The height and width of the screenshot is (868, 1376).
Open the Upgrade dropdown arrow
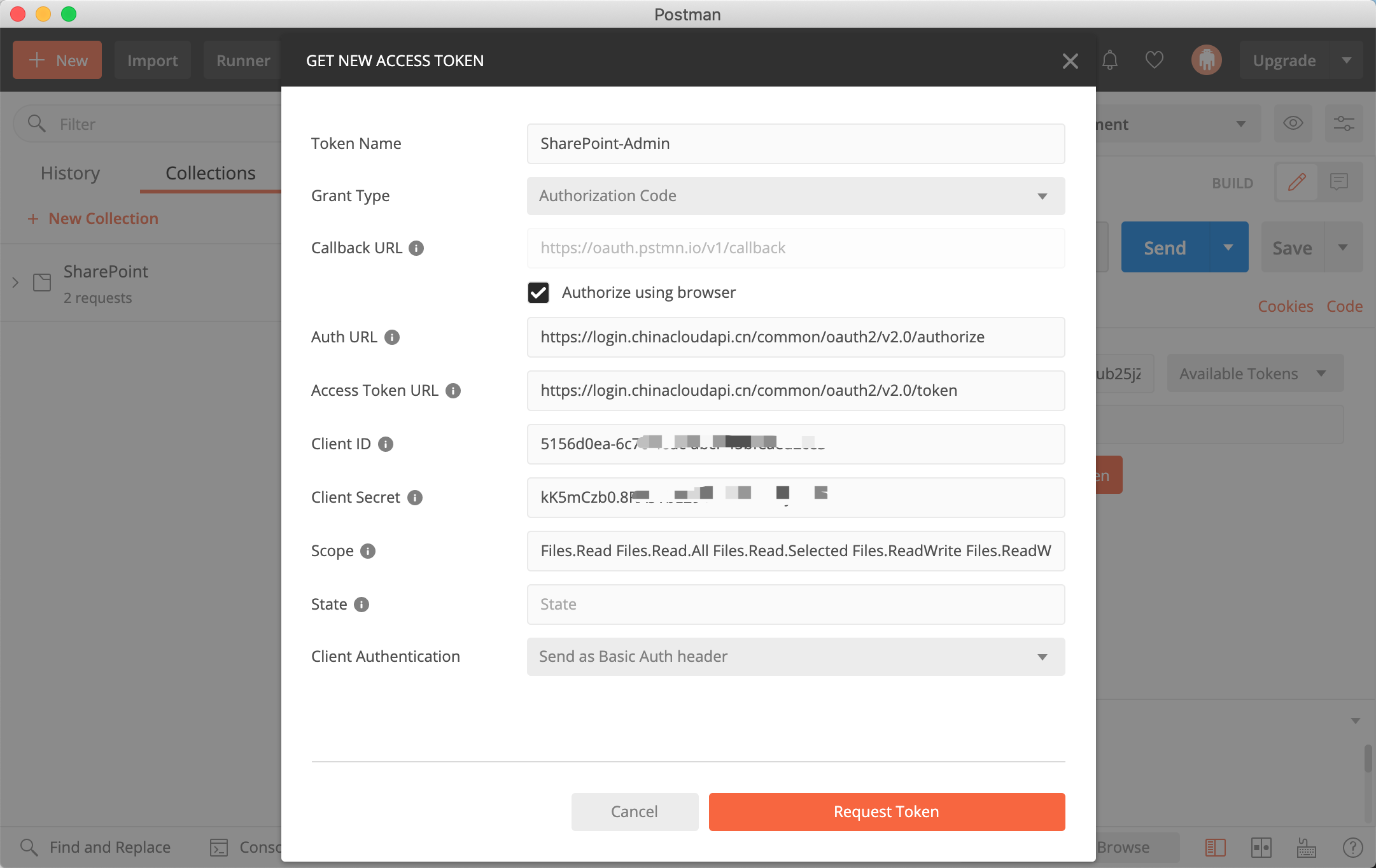point(1347,60)
